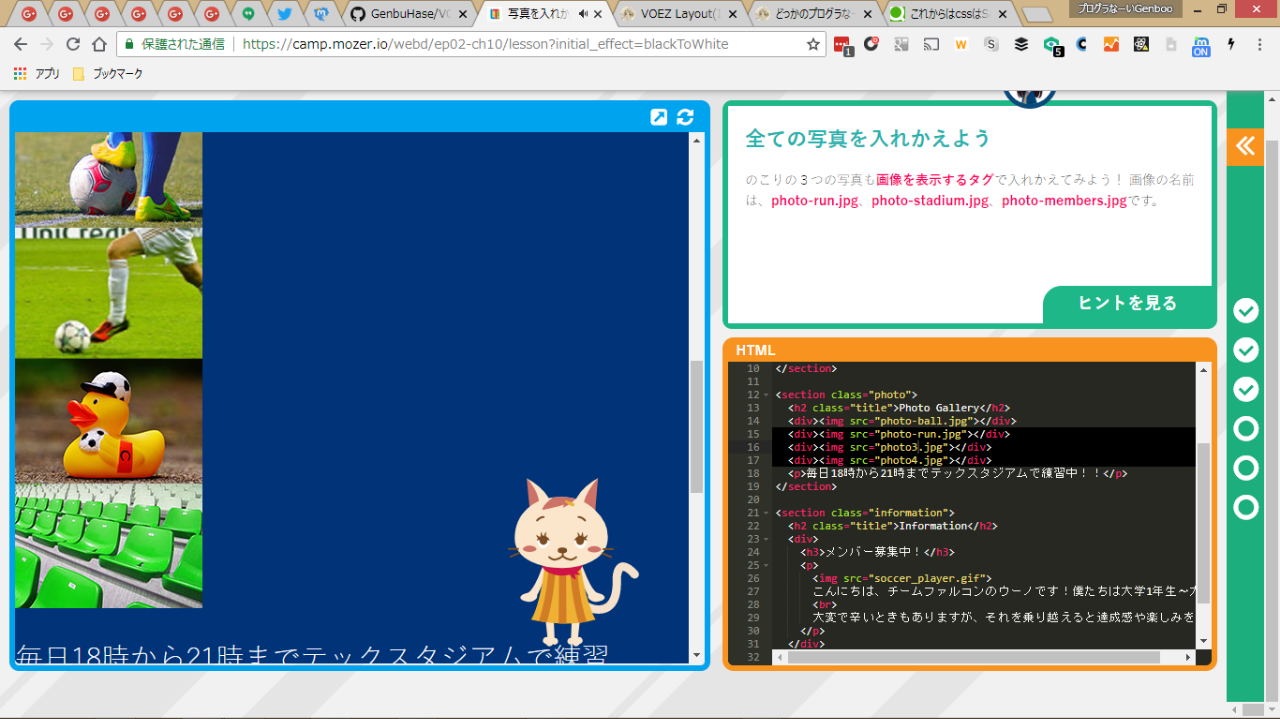The width and height of the screenshot is (1280, 719).
Task: Mute audio on the active tab
Action: click(583, 14)
